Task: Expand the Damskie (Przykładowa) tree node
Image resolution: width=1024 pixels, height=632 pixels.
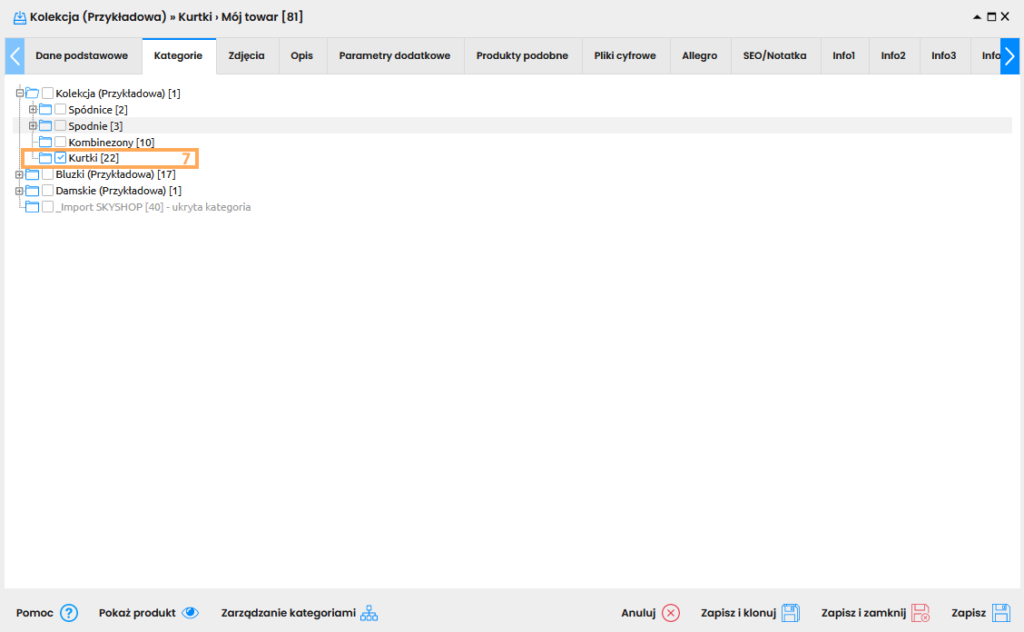Action: 20,190
